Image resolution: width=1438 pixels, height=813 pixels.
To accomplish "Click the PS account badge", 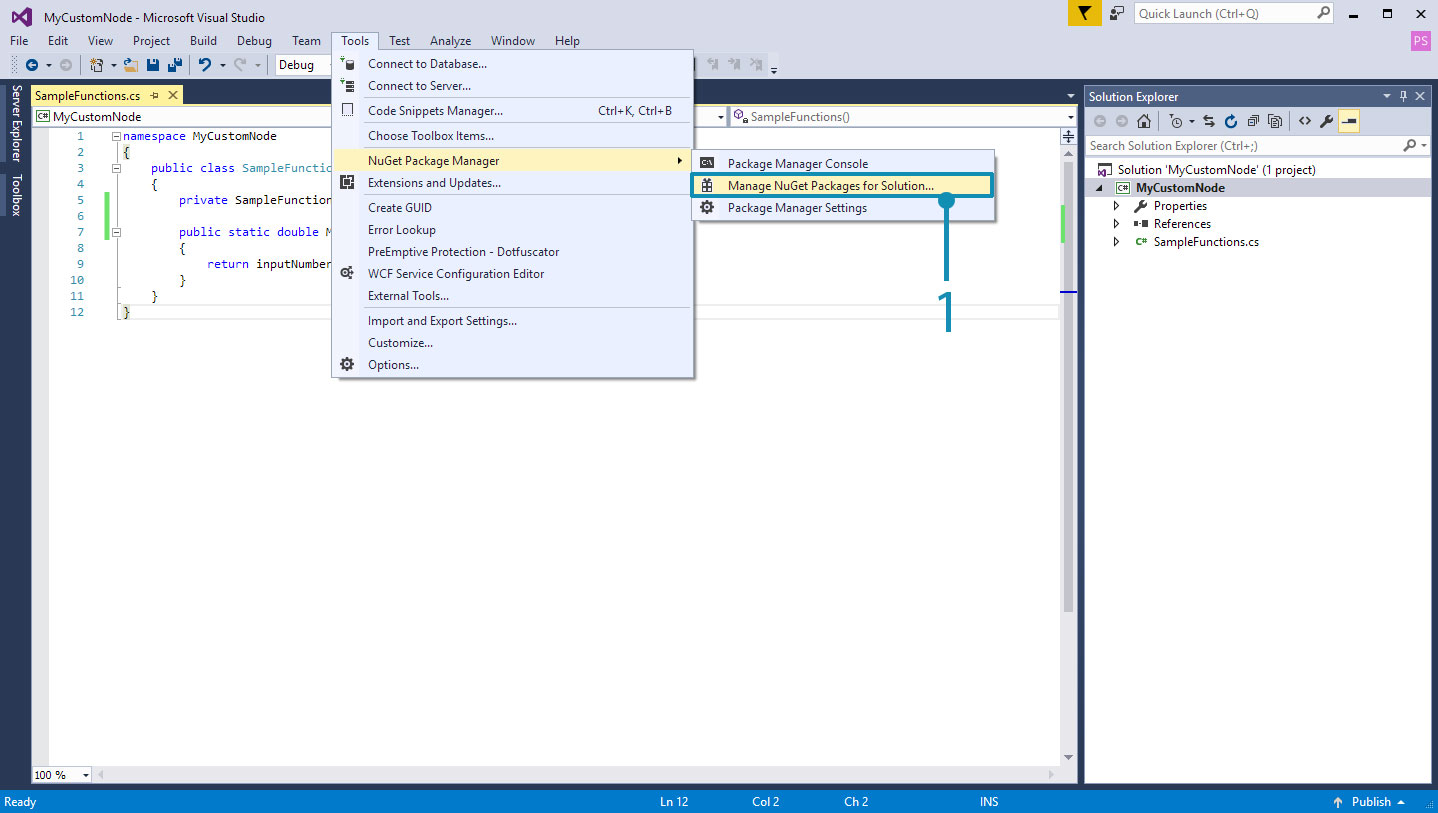I will 1420,41.
